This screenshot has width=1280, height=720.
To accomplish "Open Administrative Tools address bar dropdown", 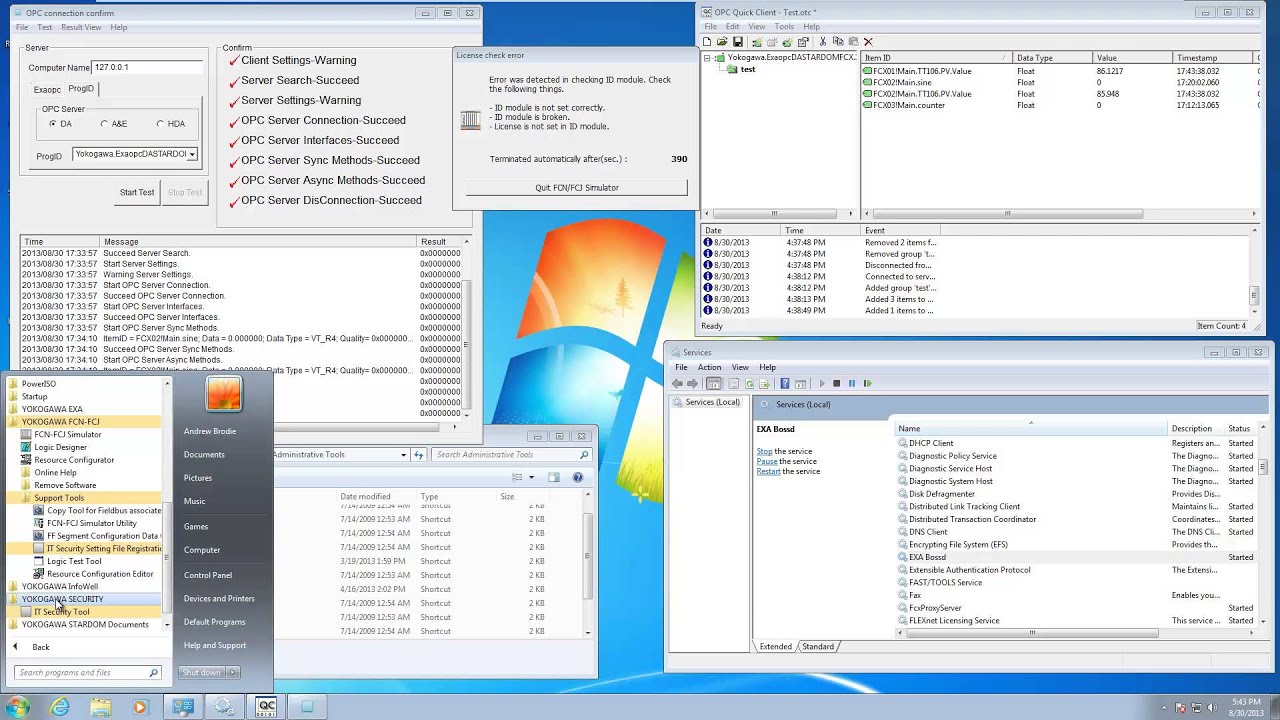I will (x=403, y=455).
